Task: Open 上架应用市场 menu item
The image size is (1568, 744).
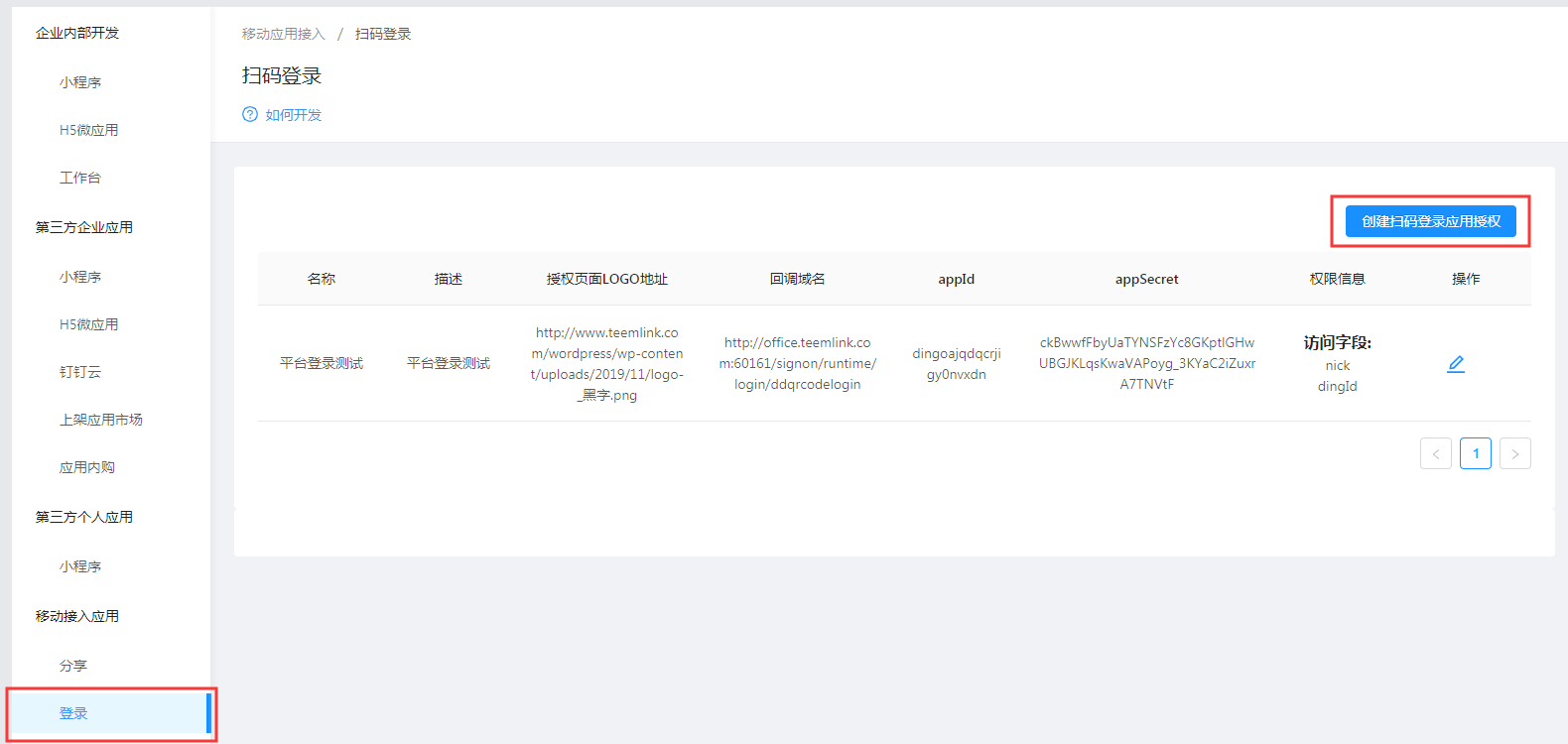Action: (x=101, y=420)
